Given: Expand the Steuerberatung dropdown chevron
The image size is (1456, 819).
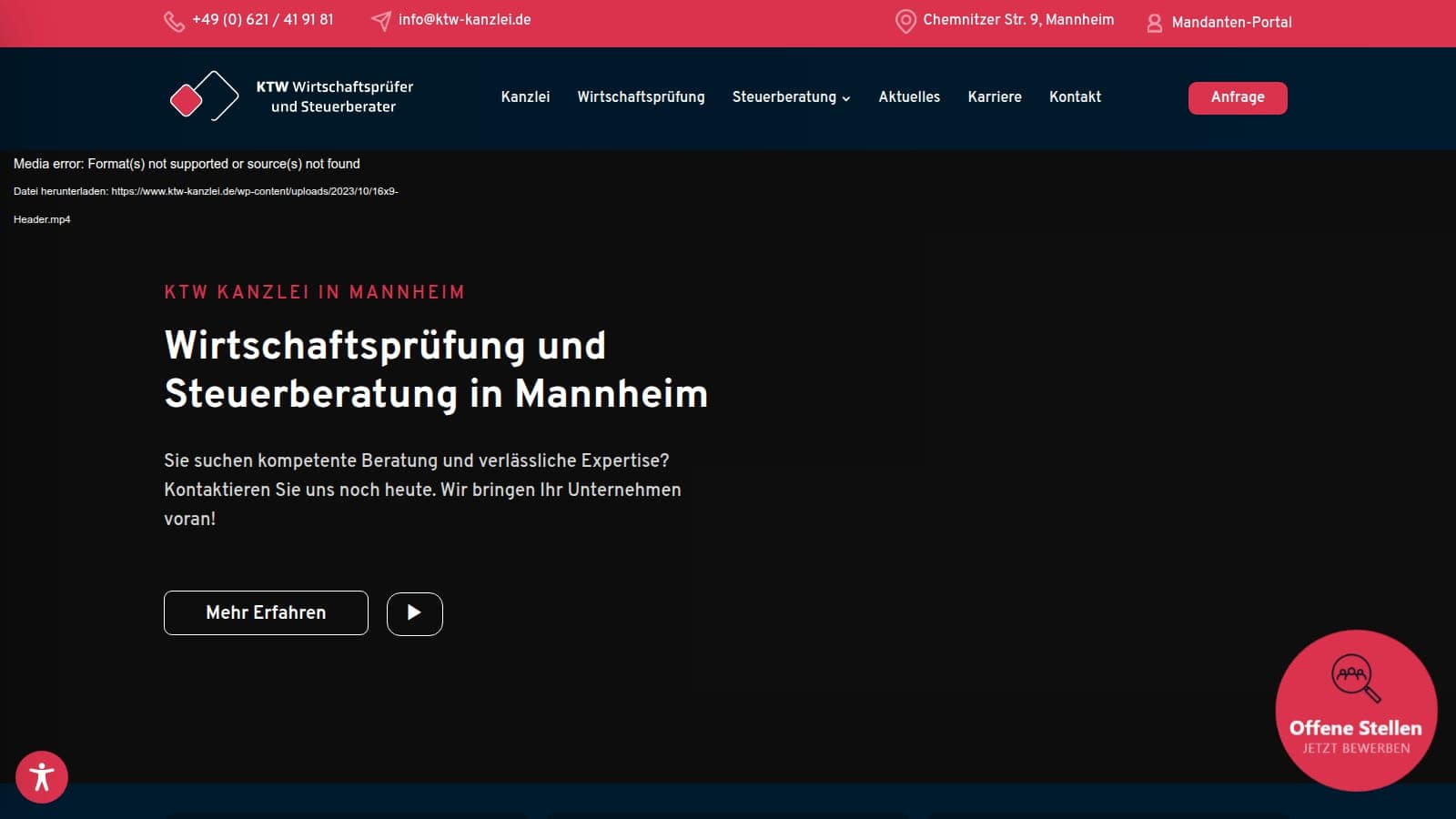Looking at the screenshot, I should 846,98.
